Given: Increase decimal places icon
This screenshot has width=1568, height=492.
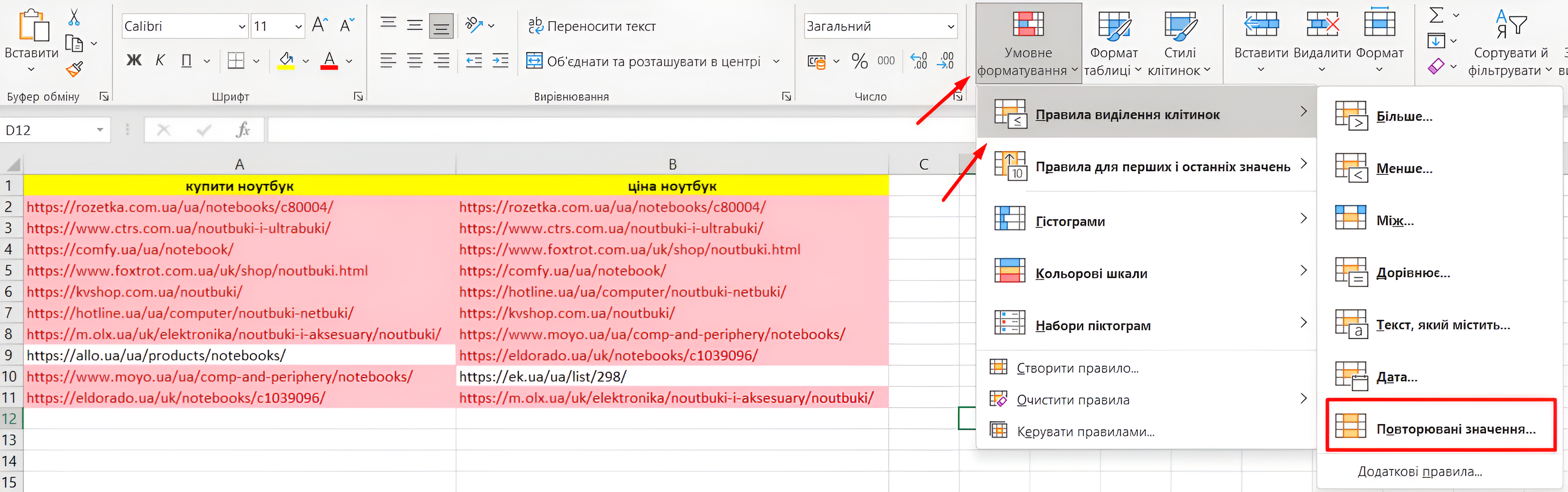Looking at the screenshot, I should pos(919,61).
